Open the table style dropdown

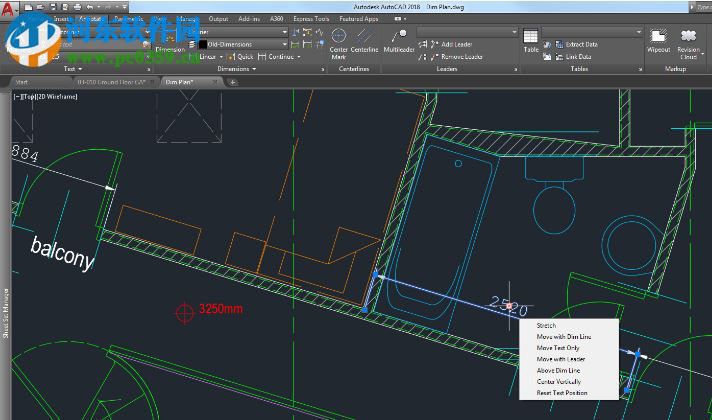637,32
